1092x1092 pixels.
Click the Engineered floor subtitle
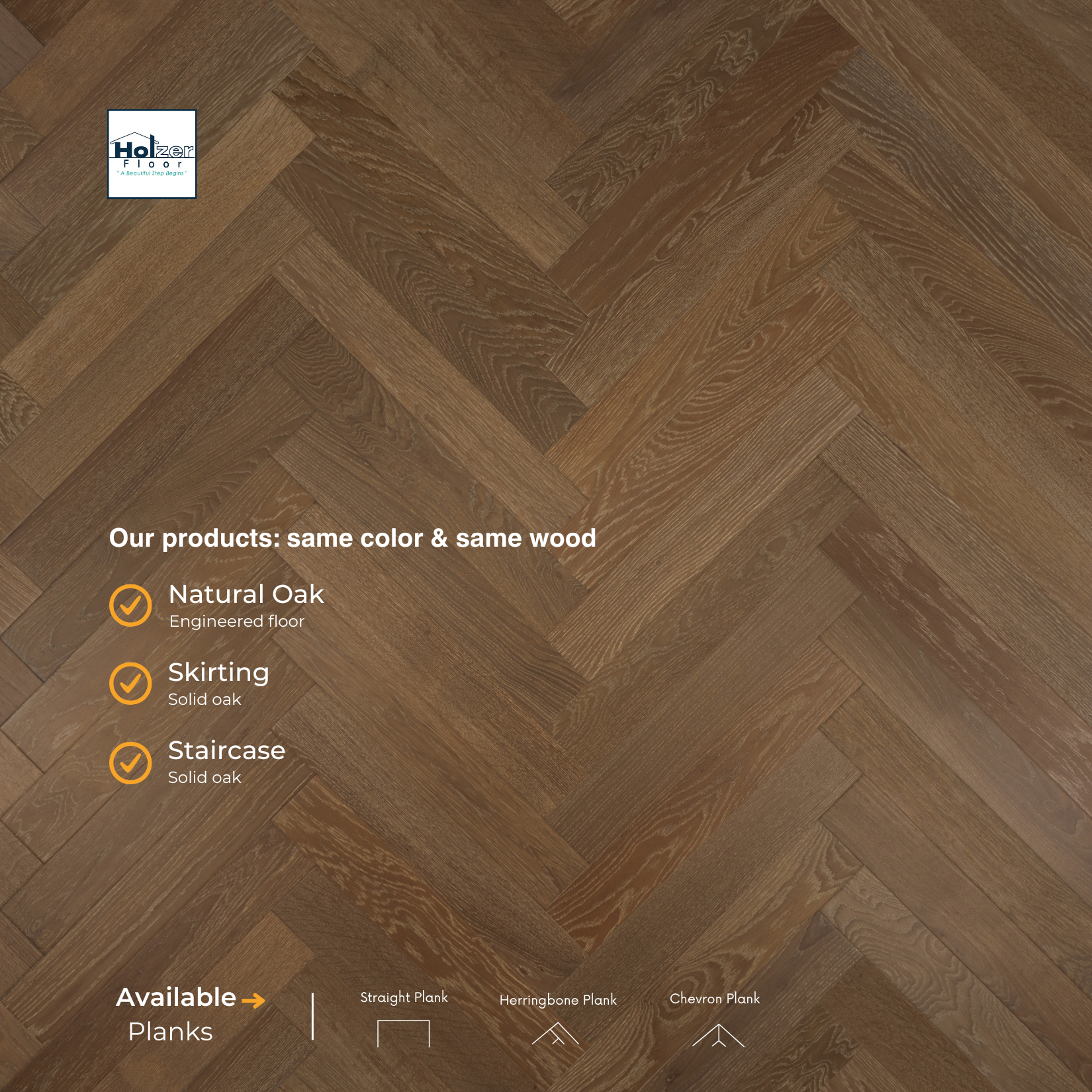point(236,621)
